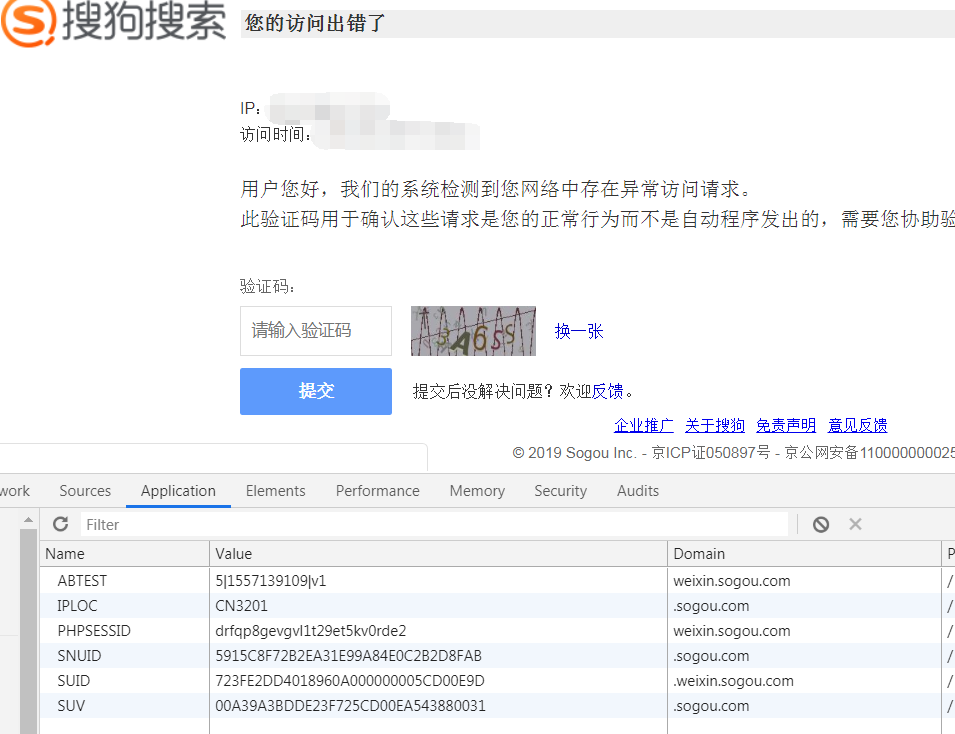Switch to the Memory tab
This screenshot has width=955, height=734.
click(477, 491)
